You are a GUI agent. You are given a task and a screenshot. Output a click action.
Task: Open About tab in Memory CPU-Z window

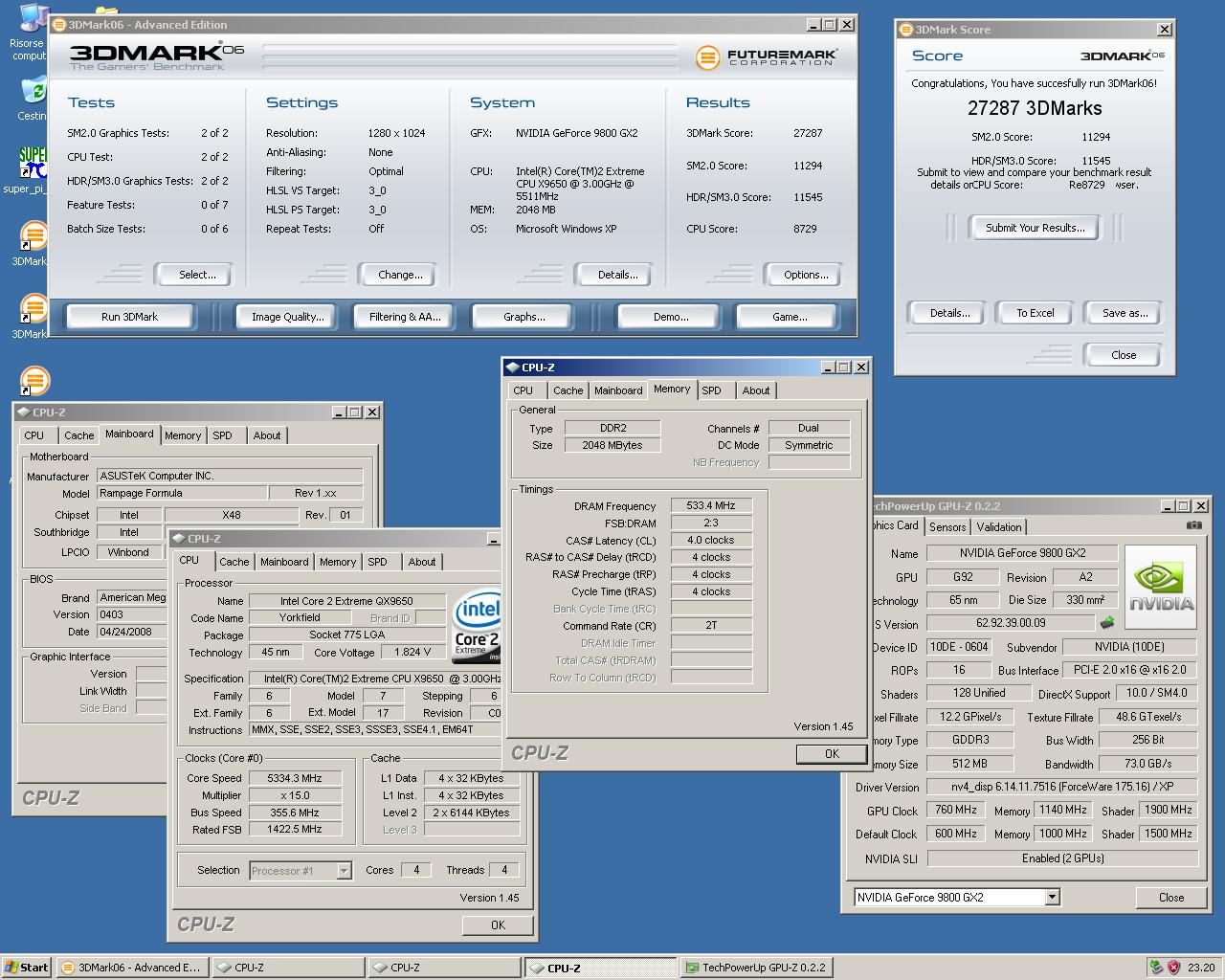(756, 390)
